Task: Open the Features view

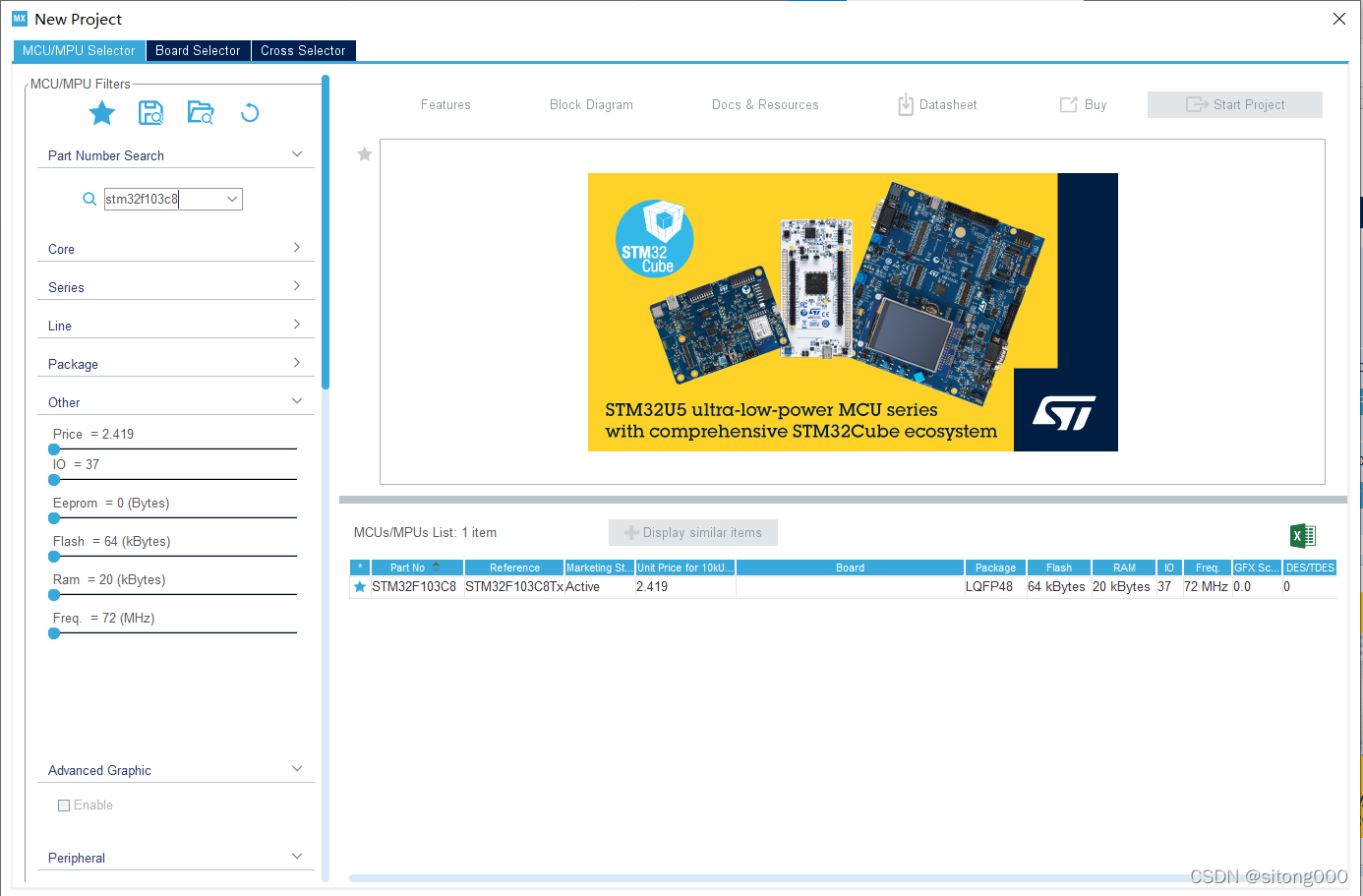Action: click(445, 105)
